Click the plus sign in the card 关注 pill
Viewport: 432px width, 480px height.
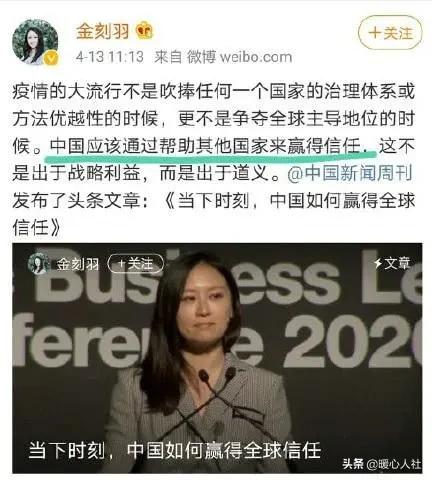121,264
